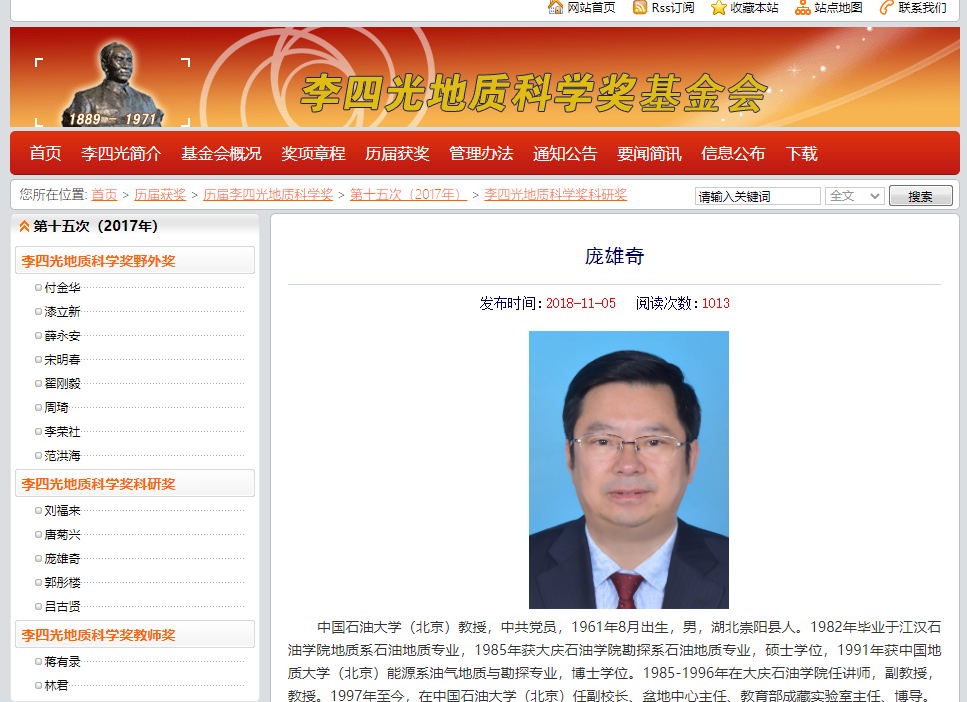Click the bullet icon next to 刘福来
This screenshot has height=702, width=967.
pos(38,510)
